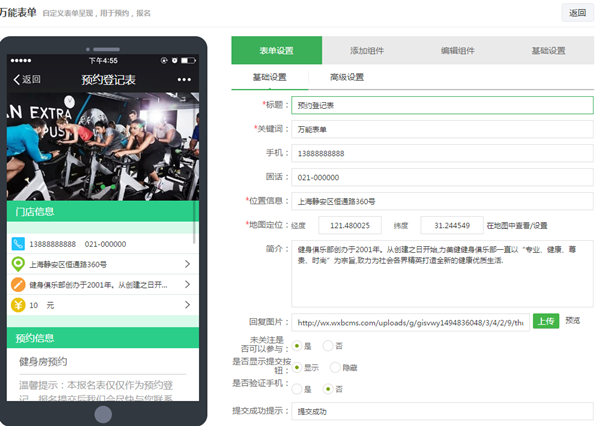The height and width of the screenshot is (426, 600).
Task: Click 在地图中查看/设置 link
Action: coord(517,225)
